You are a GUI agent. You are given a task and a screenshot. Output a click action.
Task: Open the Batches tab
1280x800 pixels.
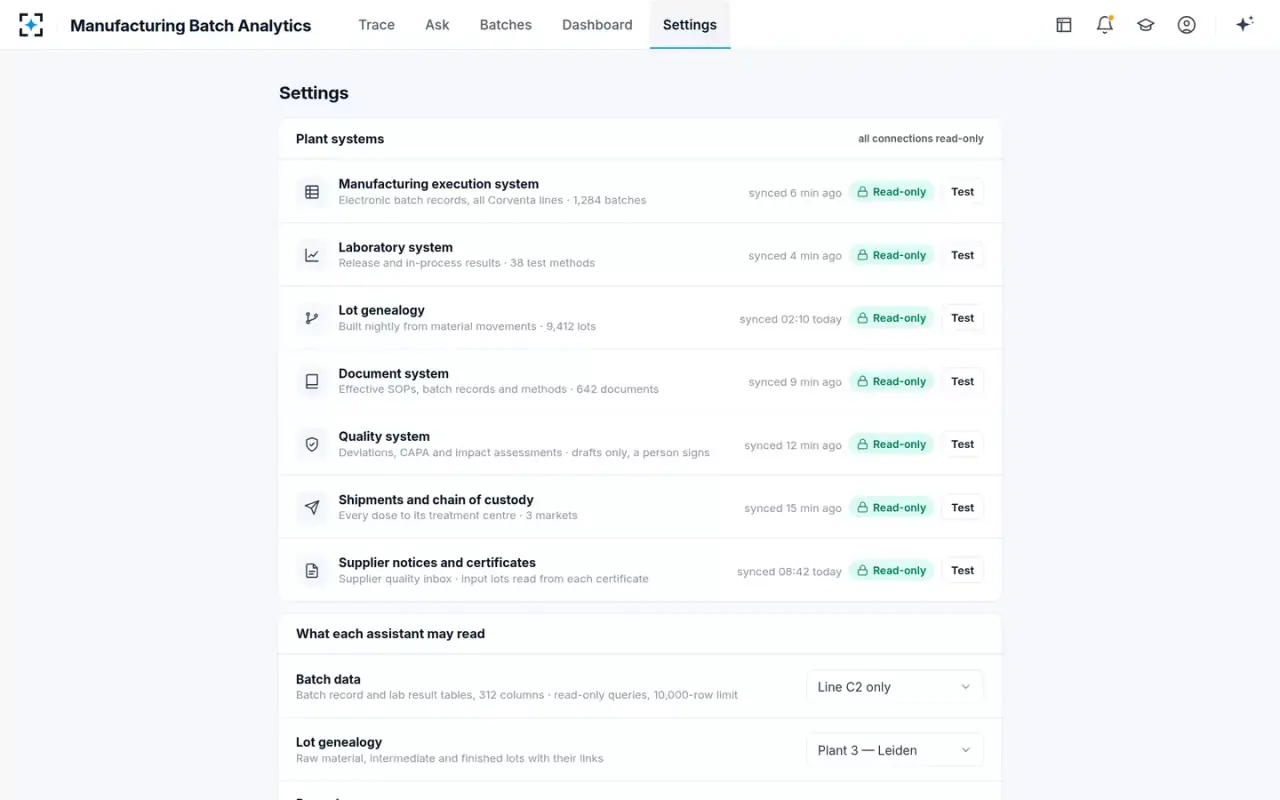[506, 25]
